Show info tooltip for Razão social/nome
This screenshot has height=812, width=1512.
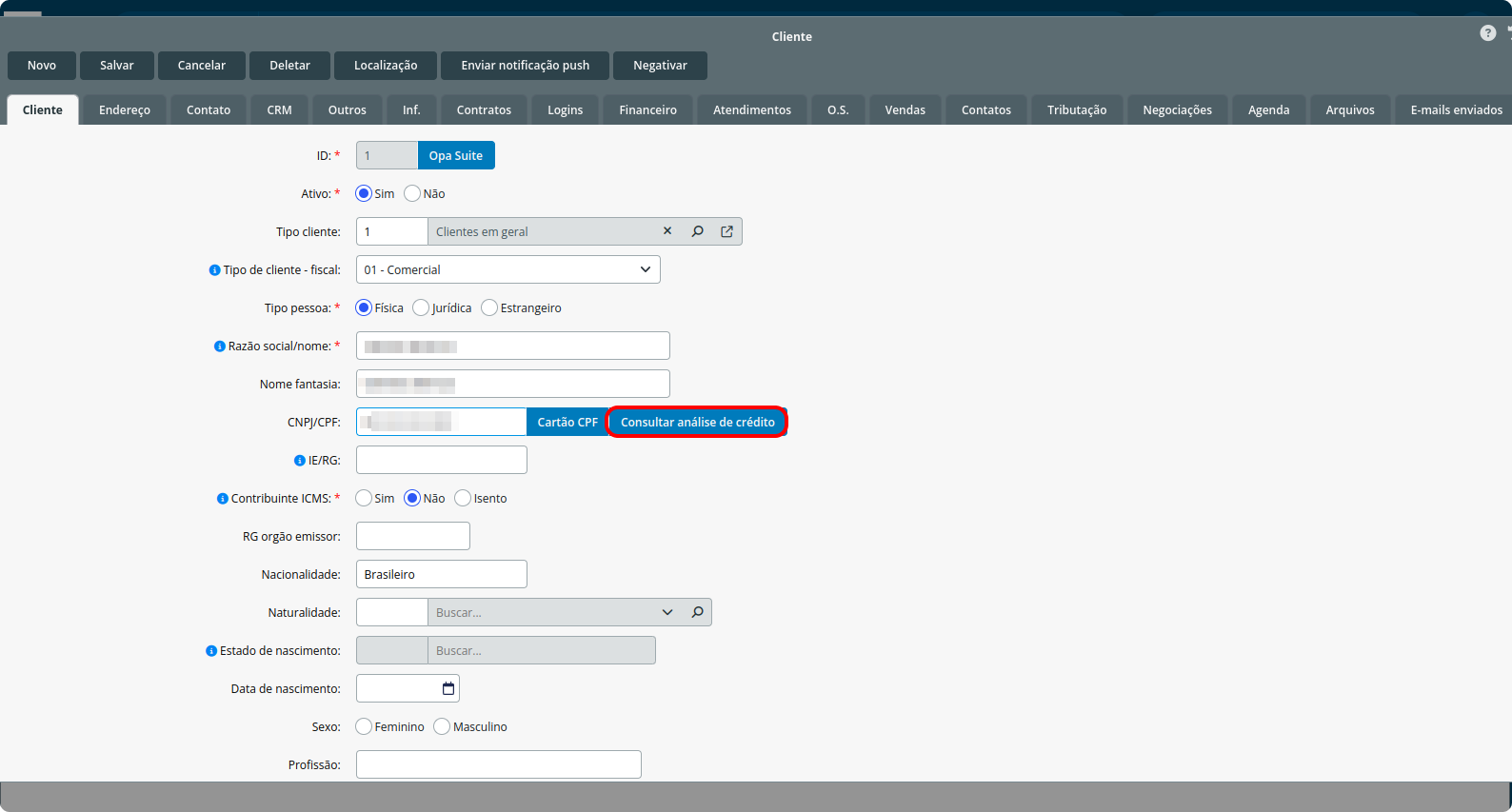219,347
